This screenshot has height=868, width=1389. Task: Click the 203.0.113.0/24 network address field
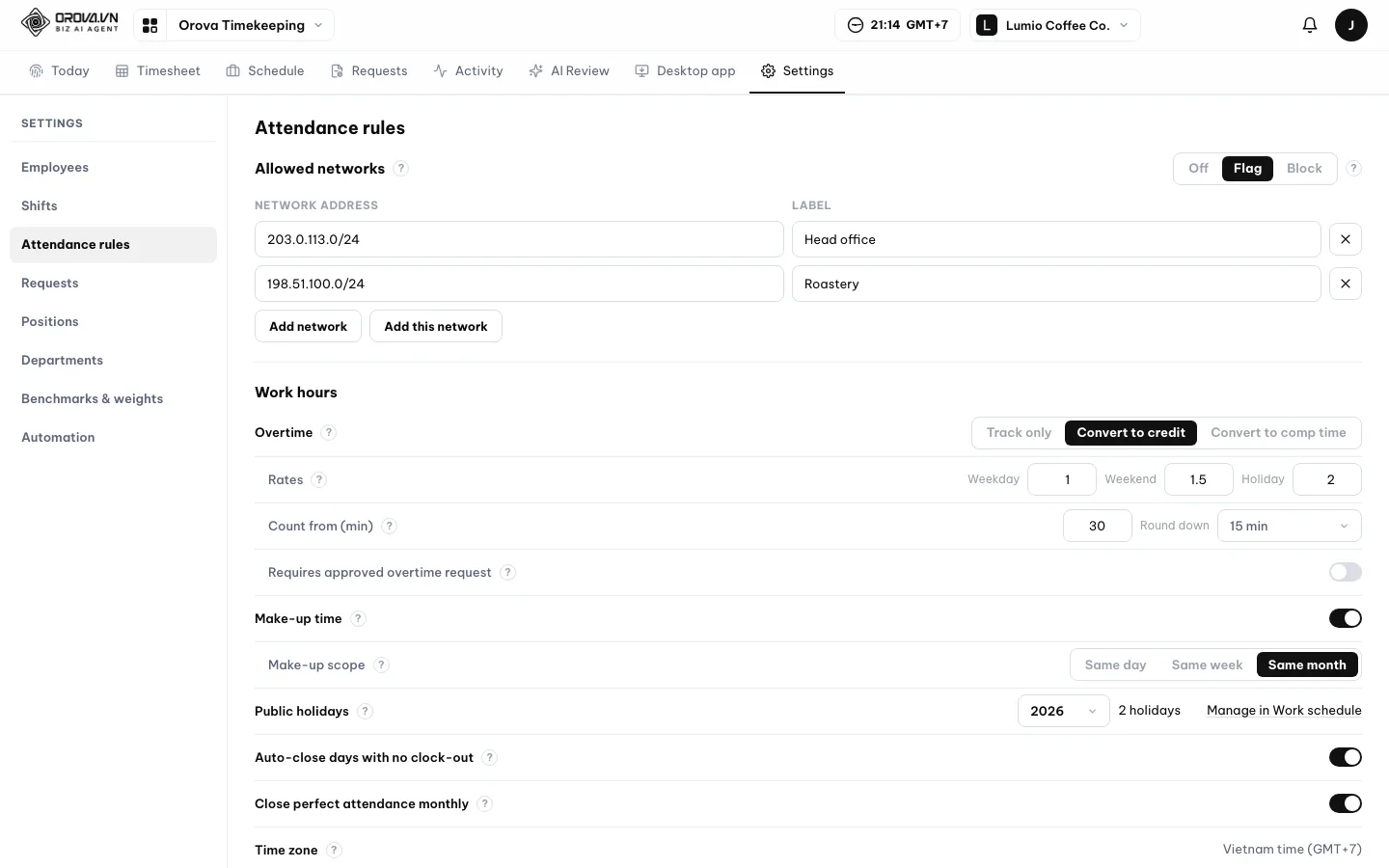[x=519, y=239]
